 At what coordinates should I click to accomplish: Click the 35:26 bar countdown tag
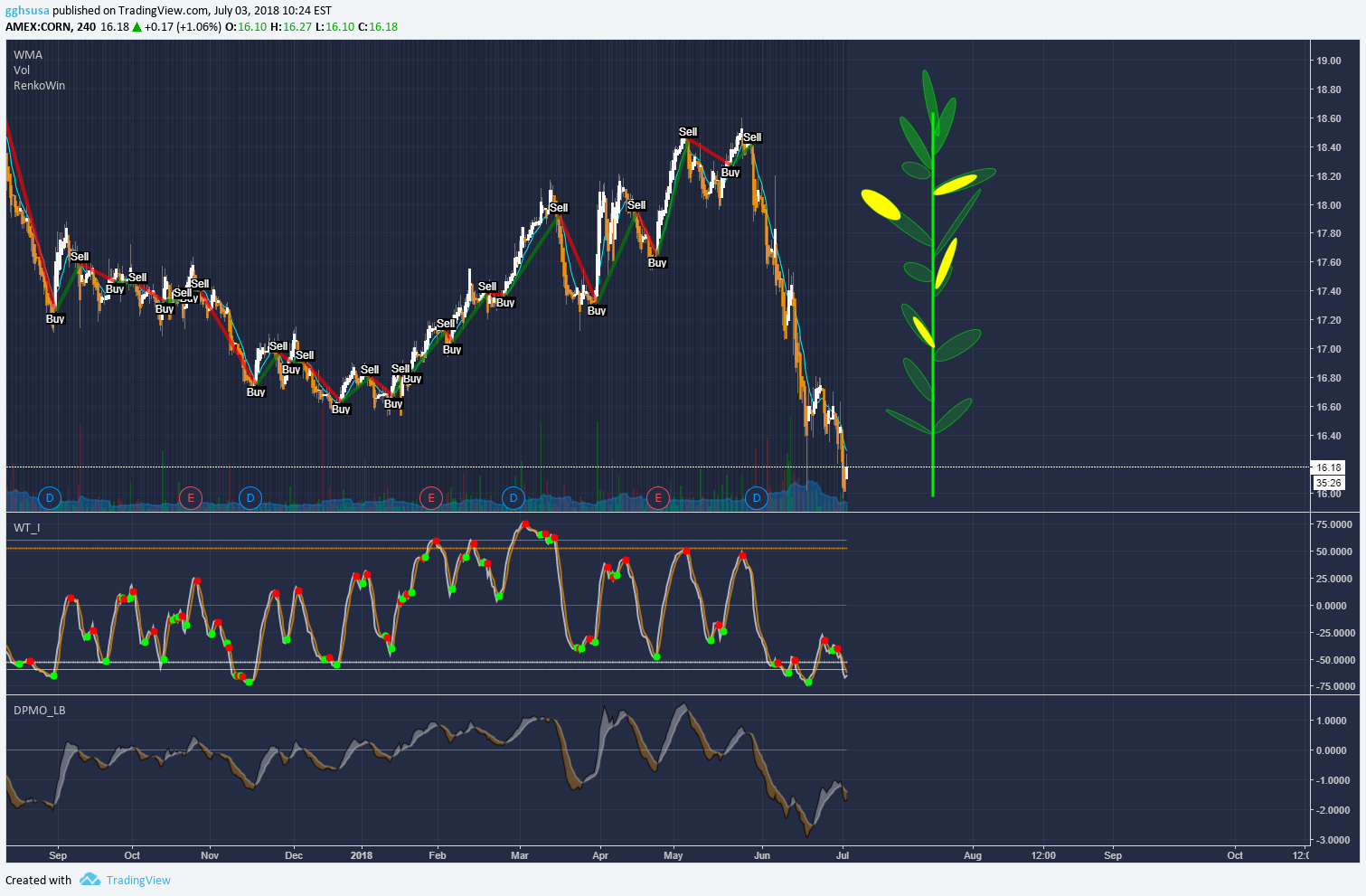(1329, 483)
